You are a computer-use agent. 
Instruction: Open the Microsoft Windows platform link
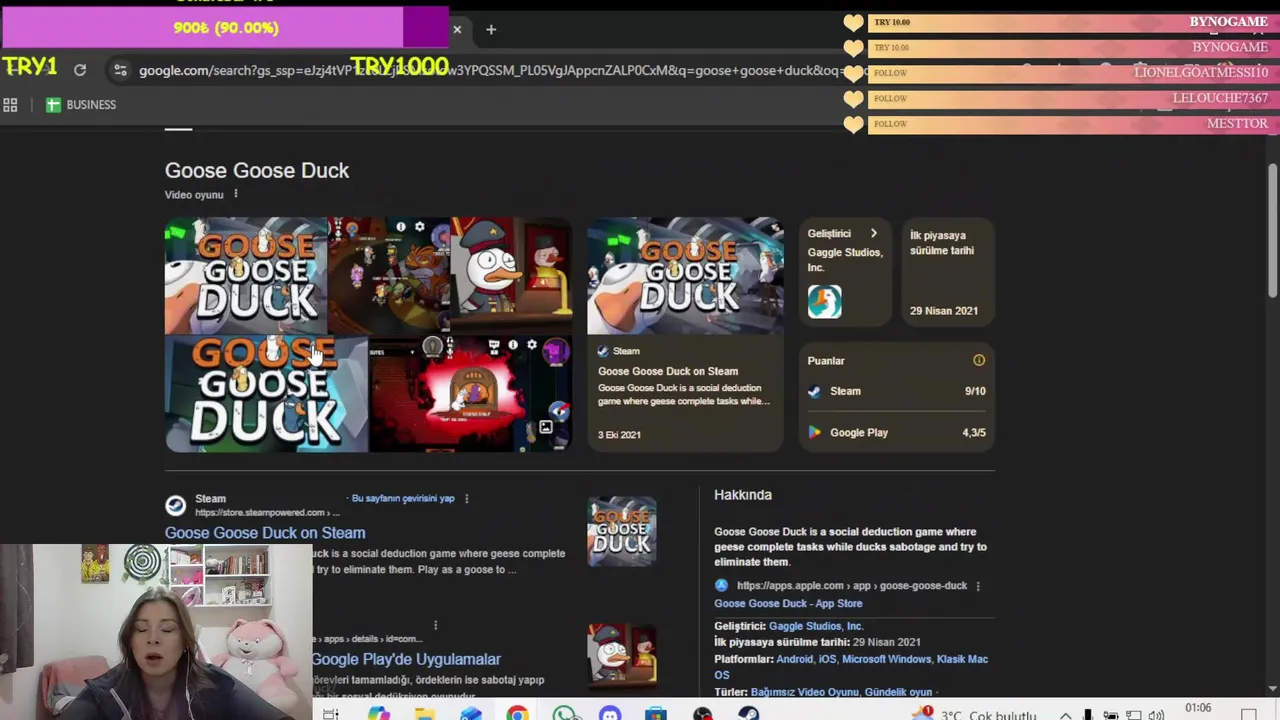(x=886, y=659)
